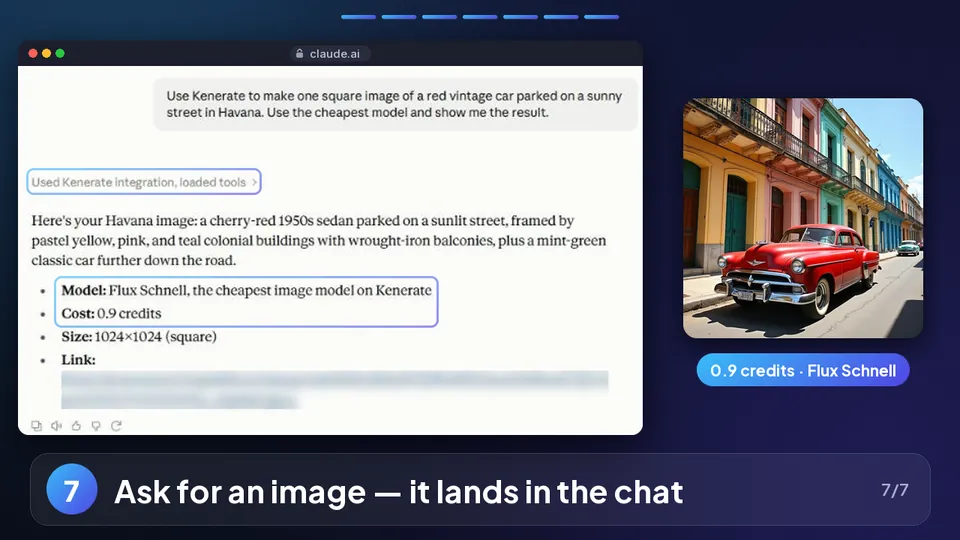The height and width of the screenshot is (540, 960).
Task: Select the last progress segment at top
Action: coord(601,17)
